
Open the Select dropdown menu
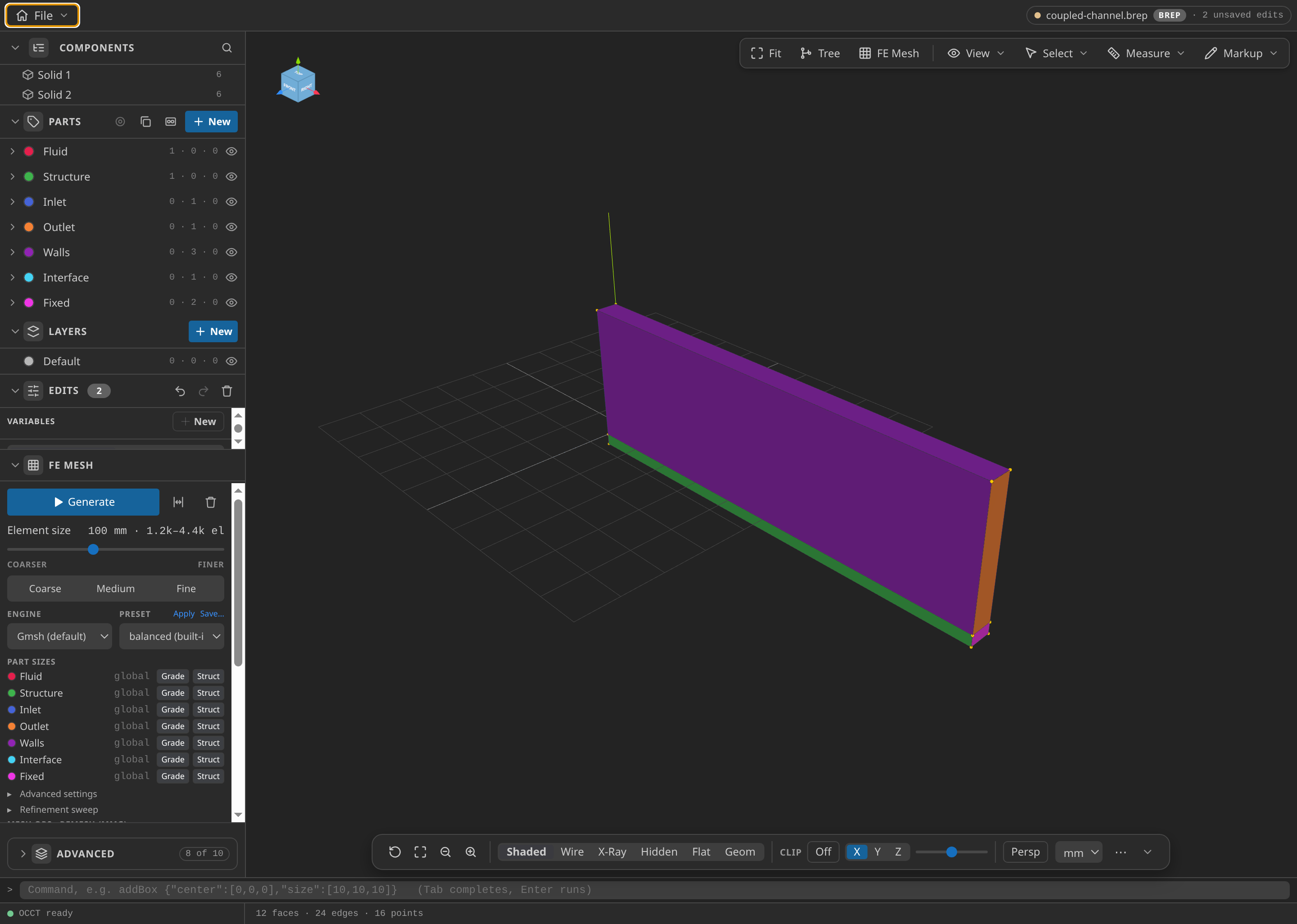[1057, 54]
